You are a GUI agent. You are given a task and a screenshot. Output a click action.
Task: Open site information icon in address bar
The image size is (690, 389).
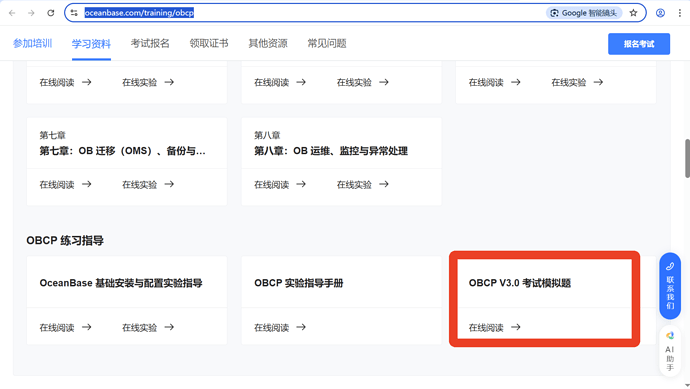[74, 13]
